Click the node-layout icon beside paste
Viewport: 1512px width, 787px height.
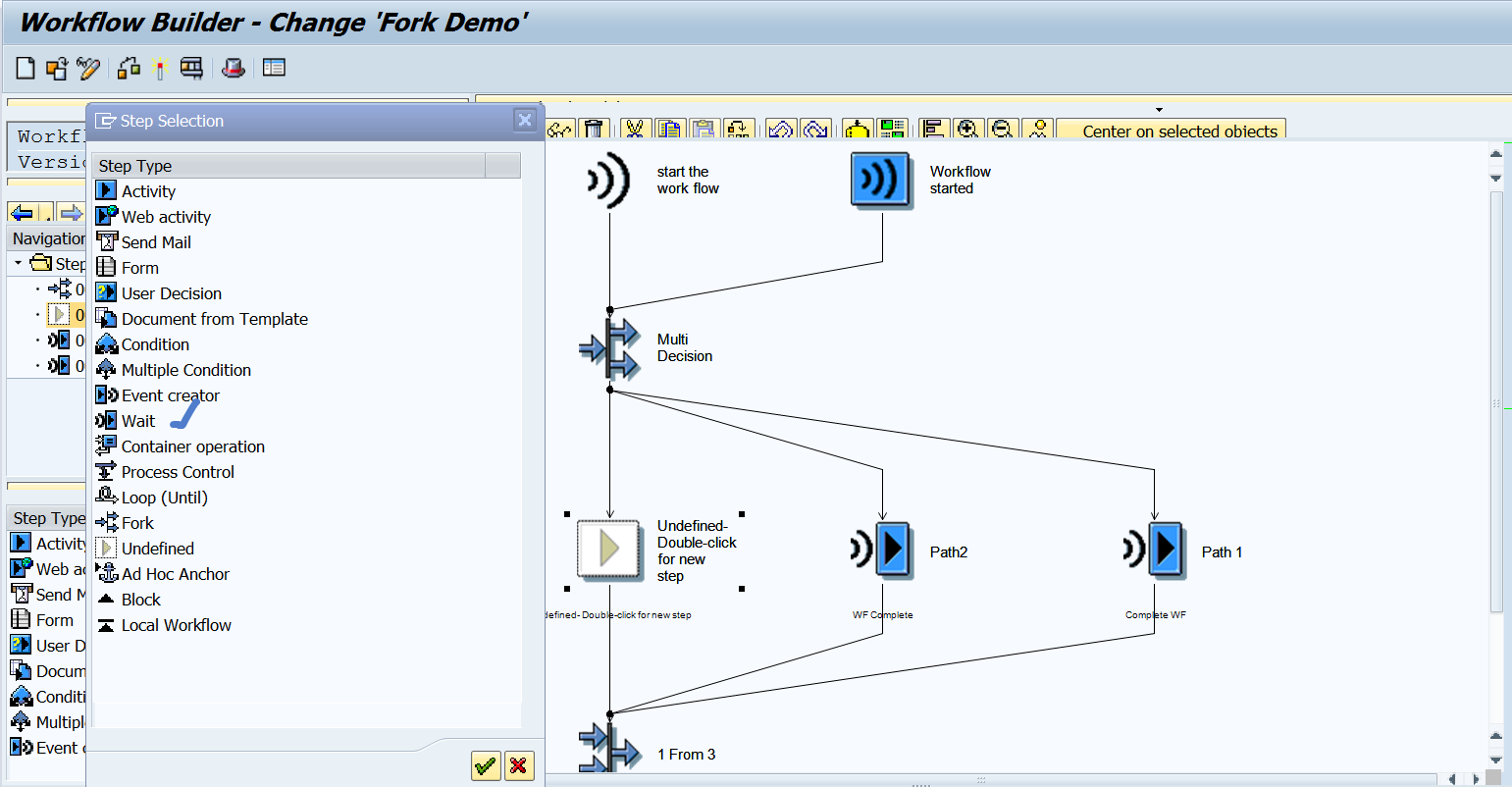739,131
